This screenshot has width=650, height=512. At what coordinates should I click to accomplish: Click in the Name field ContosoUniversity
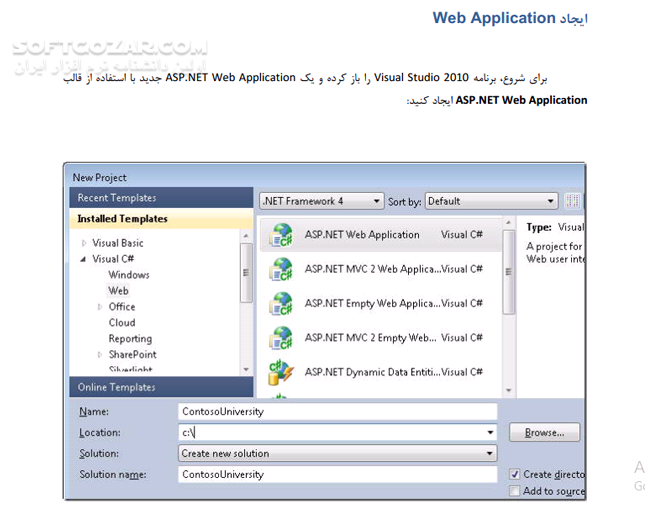pos(337,411)
